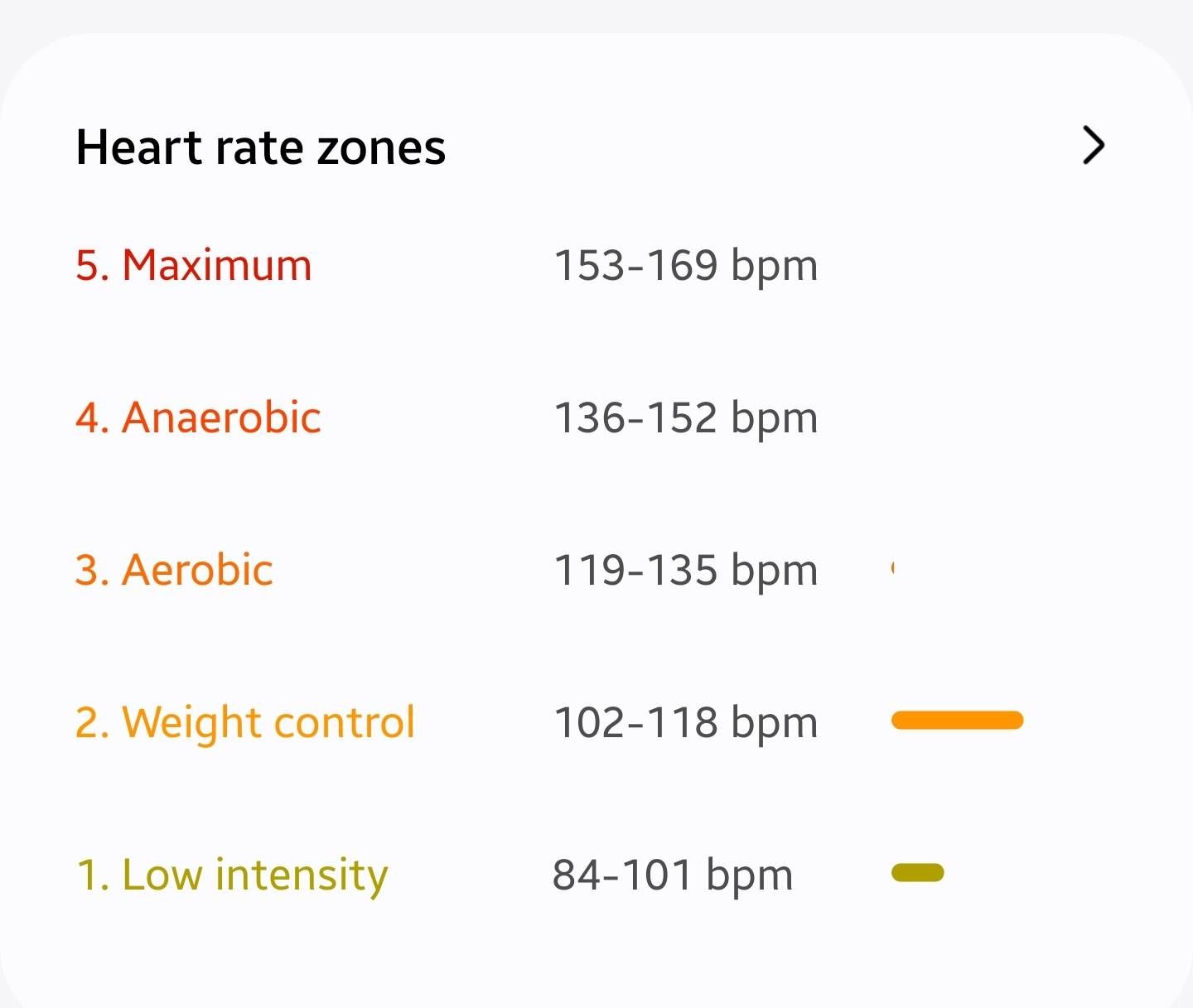Click the 2. Weight control zone entry
This screenshot has height=1008, width=1193.
point(245,721)
